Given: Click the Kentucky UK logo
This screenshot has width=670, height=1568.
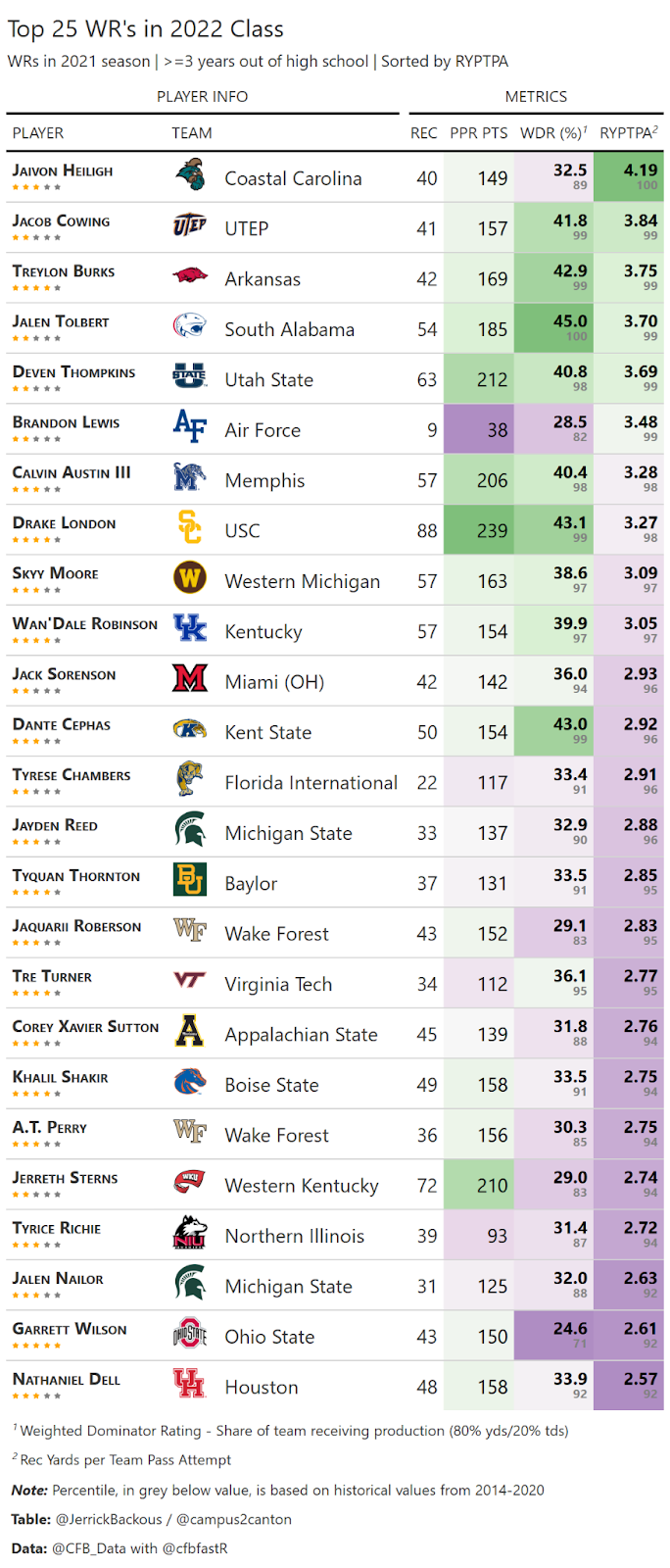Looking at the screenshot, I should (x=190, y=628).
